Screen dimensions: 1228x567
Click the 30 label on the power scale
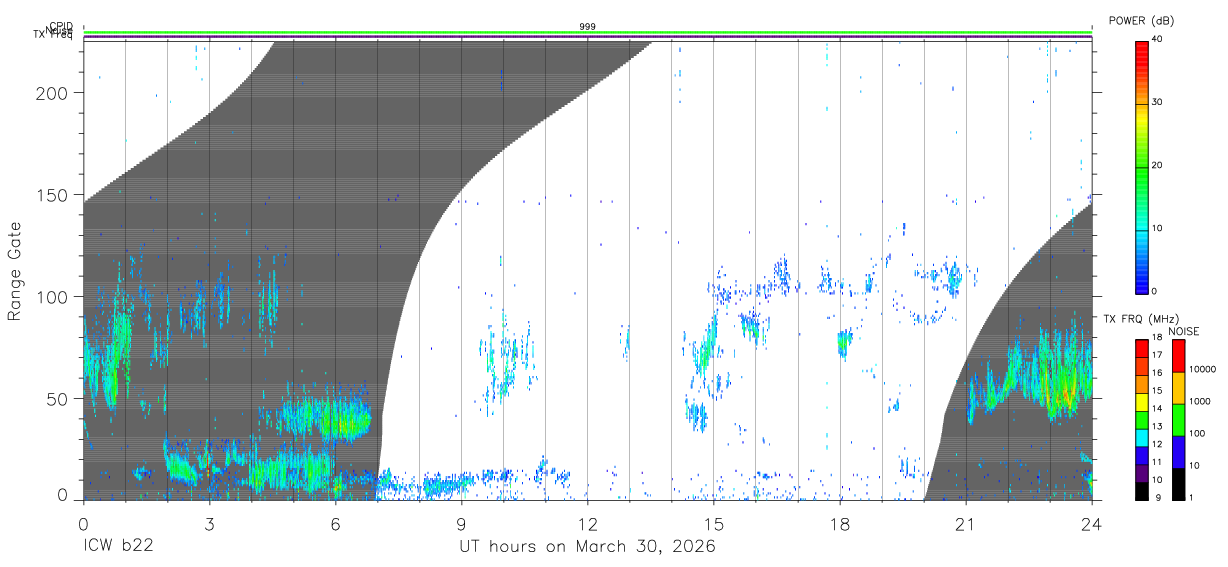tap(1156, 103)
